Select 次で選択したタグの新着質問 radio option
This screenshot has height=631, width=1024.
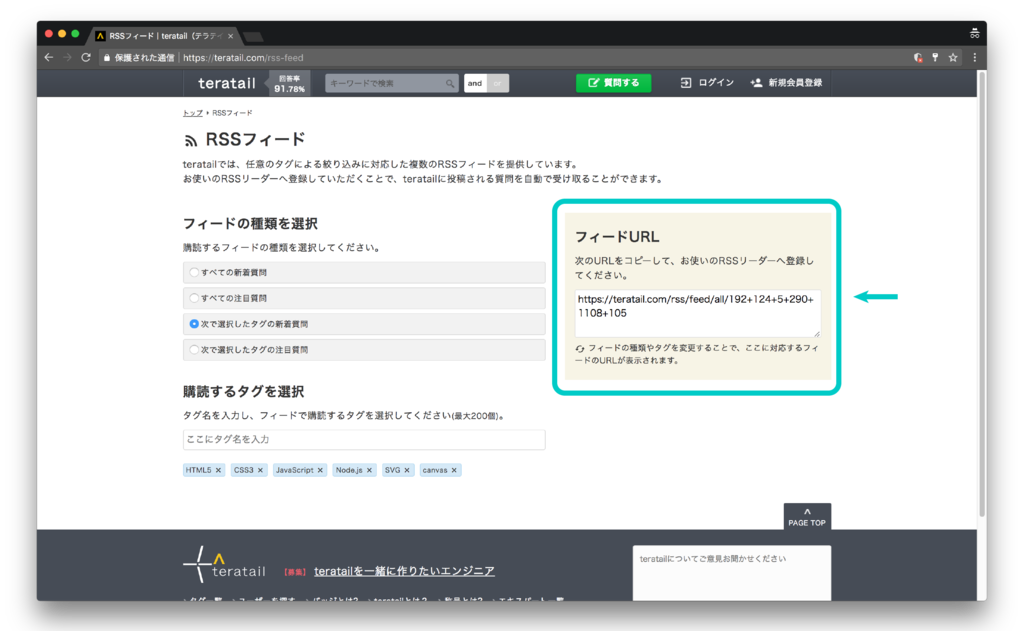point(194,324)
